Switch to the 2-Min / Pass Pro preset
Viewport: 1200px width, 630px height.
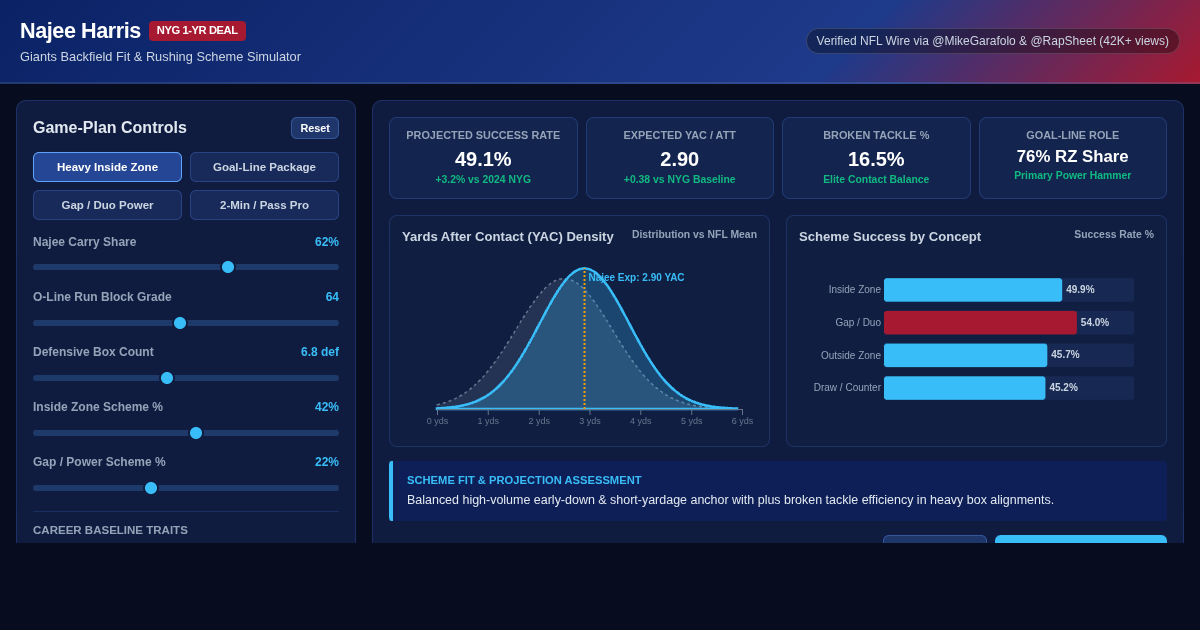pyautogui.click(x=264, y=205)
